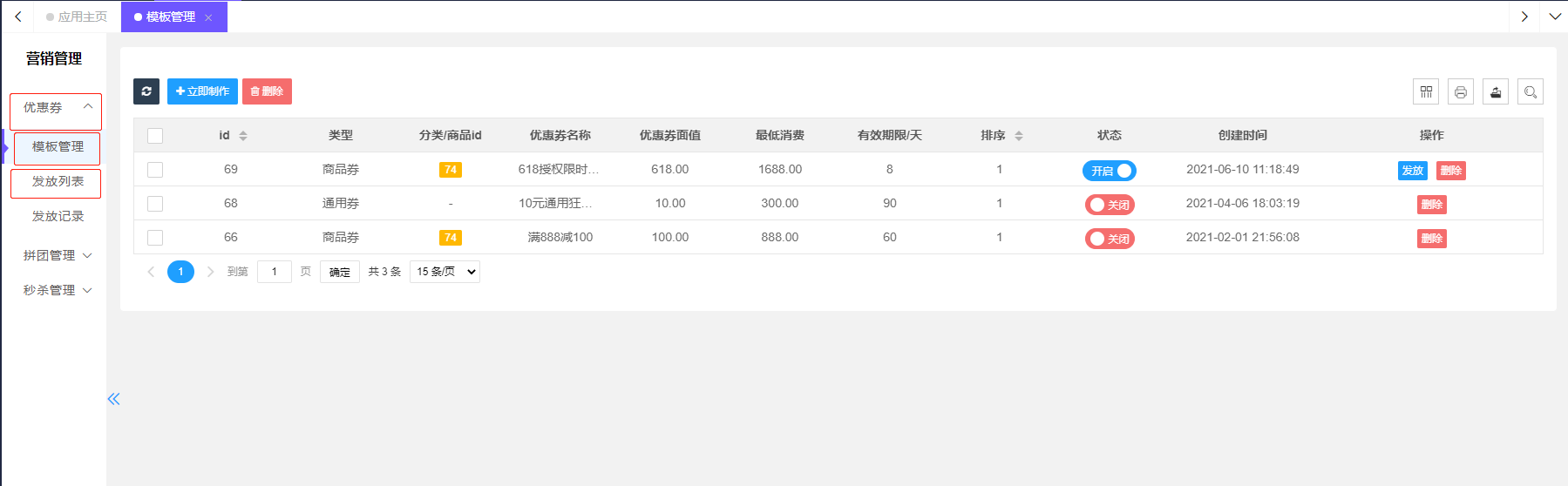Viewport: 1568px width, 486px height.
Task: Open tab options down-chevron at top right
Action: pyautogui.click(x=1554, y=17)
